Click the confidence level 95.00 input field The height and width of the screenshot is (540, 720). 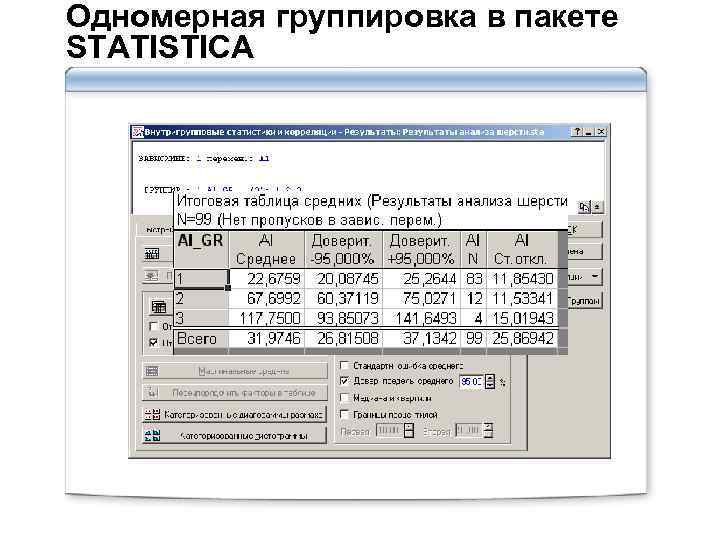pyautogui.click(x=472, y=382)
